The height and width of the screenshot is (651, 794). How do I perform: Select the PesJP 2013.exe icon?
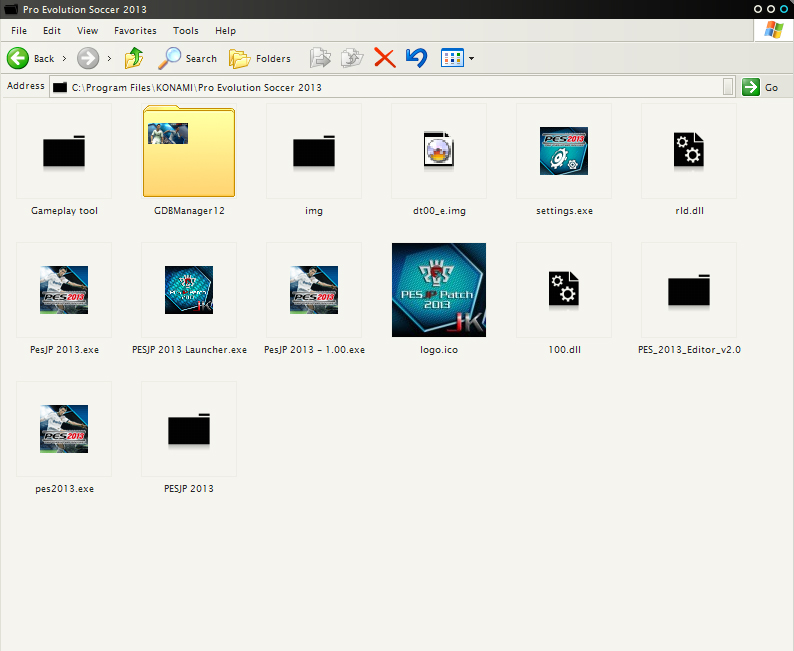coord(64,290)
